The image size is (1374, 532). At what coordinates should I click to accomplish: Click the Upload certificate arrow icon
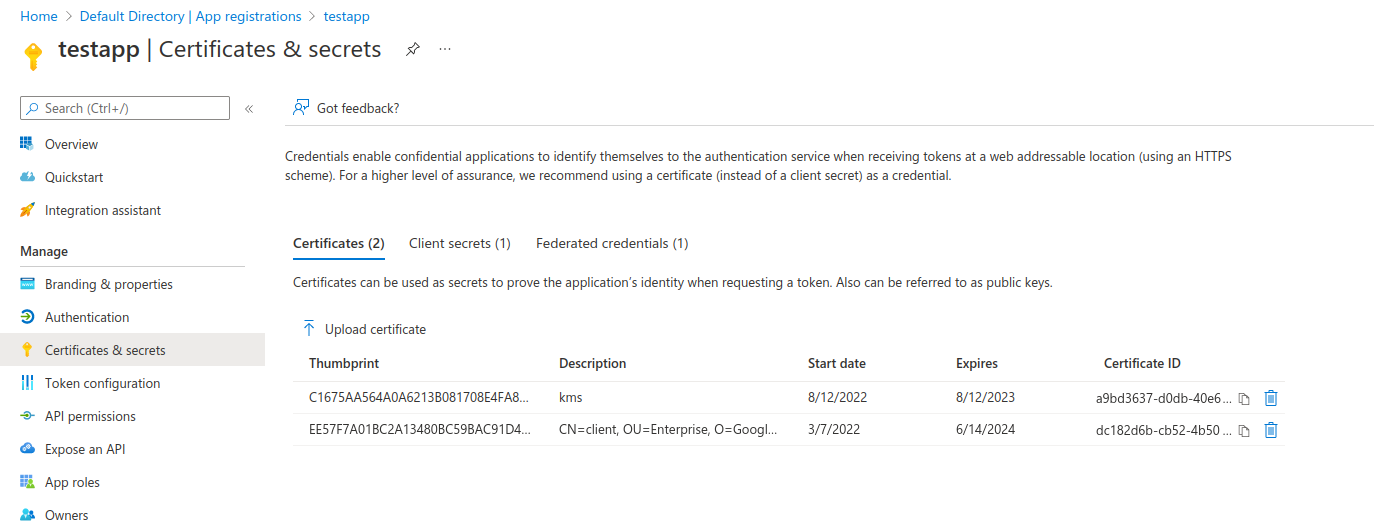pos(309,329)
